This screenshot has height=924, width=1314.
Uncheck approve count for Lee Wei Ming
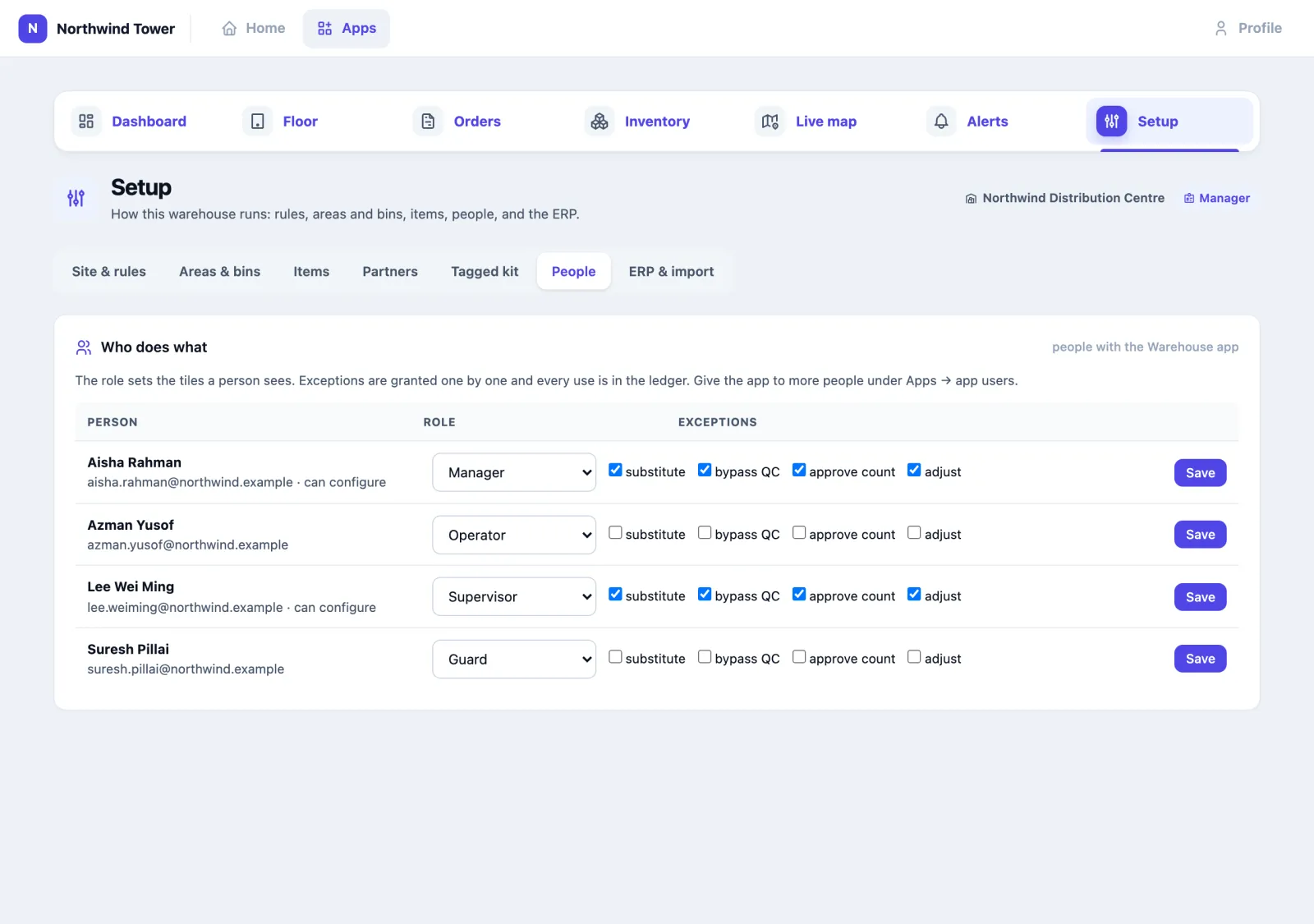tap(799, 594)
